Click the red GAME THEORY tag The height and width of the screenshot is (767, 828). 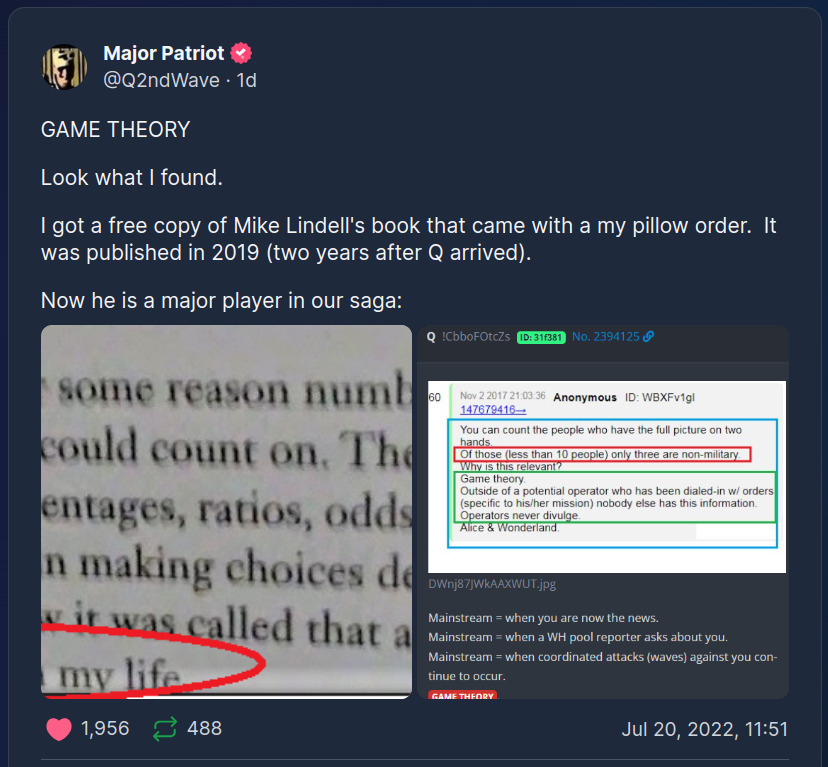pyautogui.click(x=463, y=695)
